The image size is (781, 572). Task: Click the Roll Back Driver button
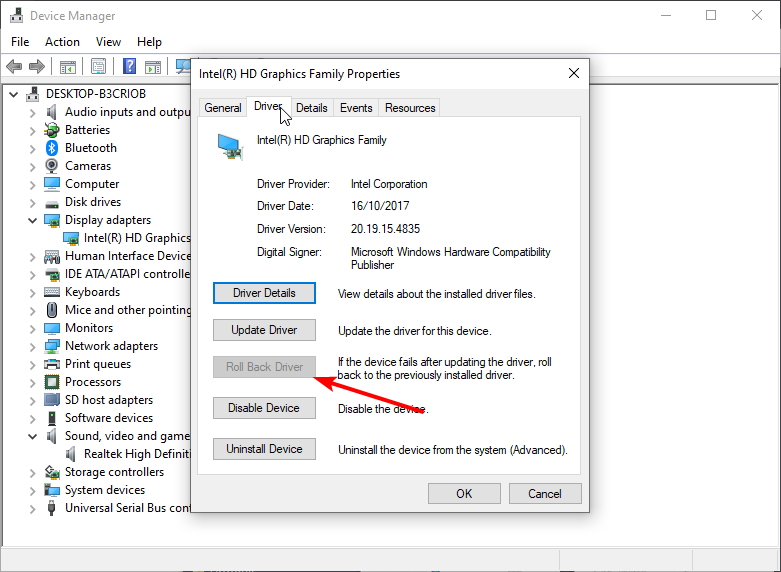point(264,367)
